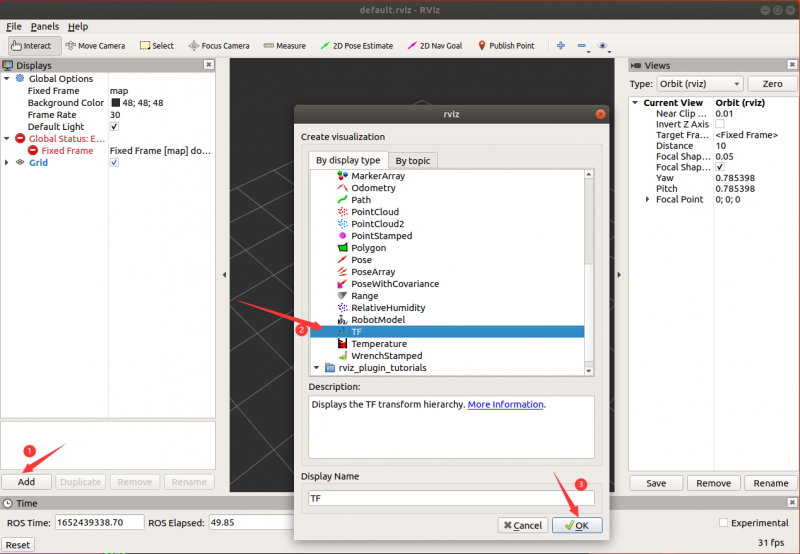
Task: Toggle the Grid display checkbox
Action: pyautogui.click(x=114, y=163)
